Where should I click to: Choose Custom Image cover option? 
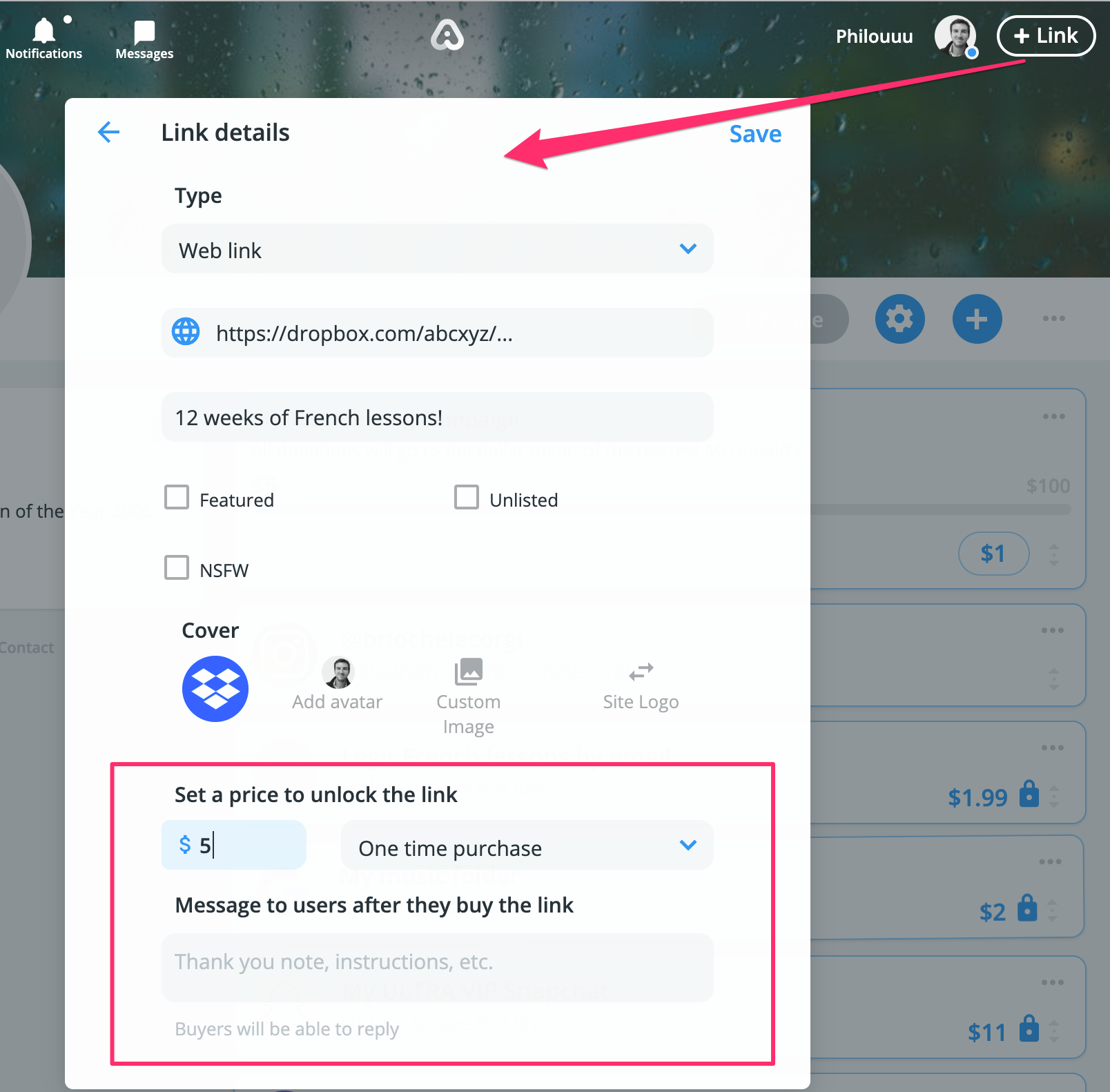click(x=469, y=696)
